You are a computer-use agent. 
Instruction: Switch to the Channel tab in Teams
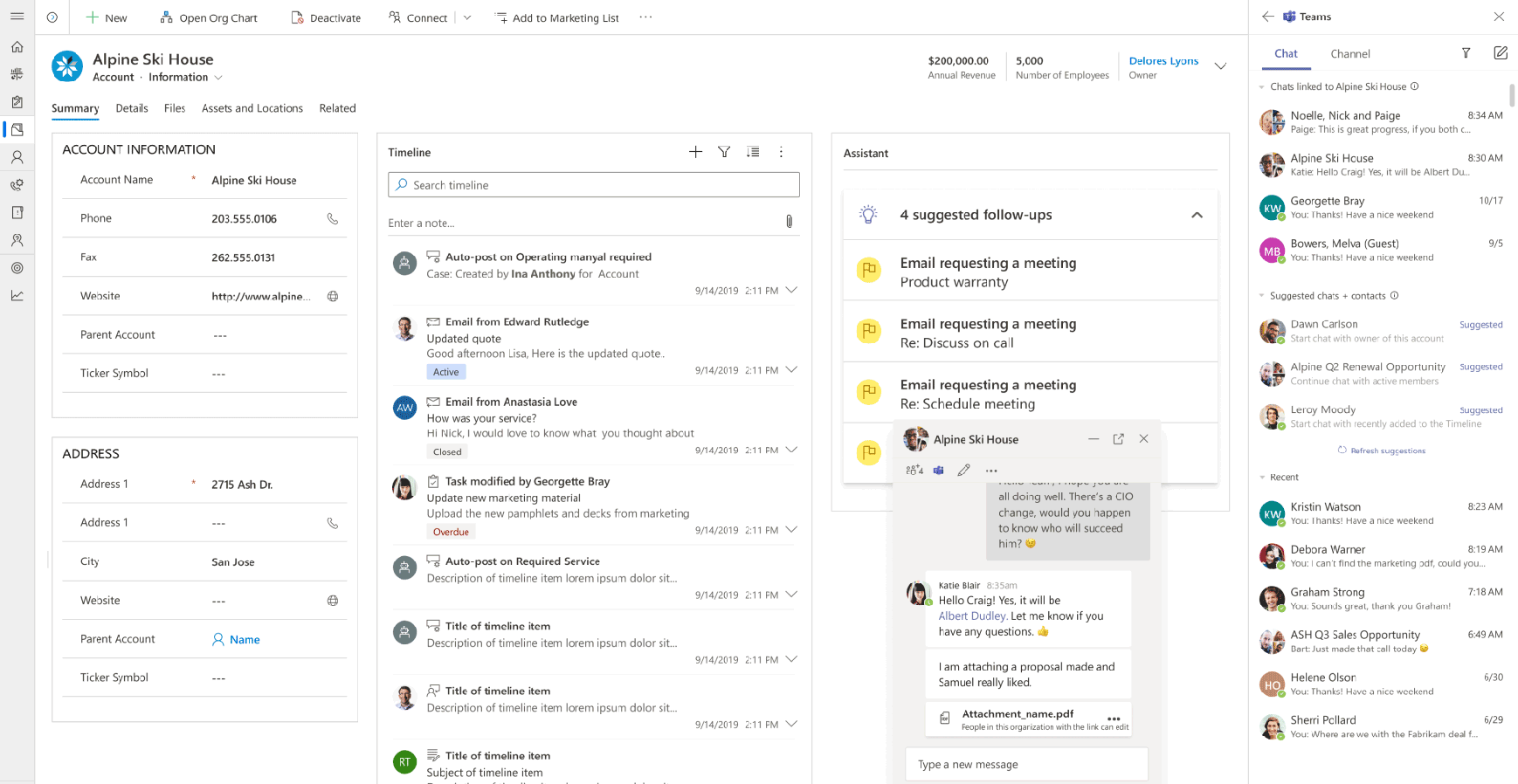tap(1350, 54)
